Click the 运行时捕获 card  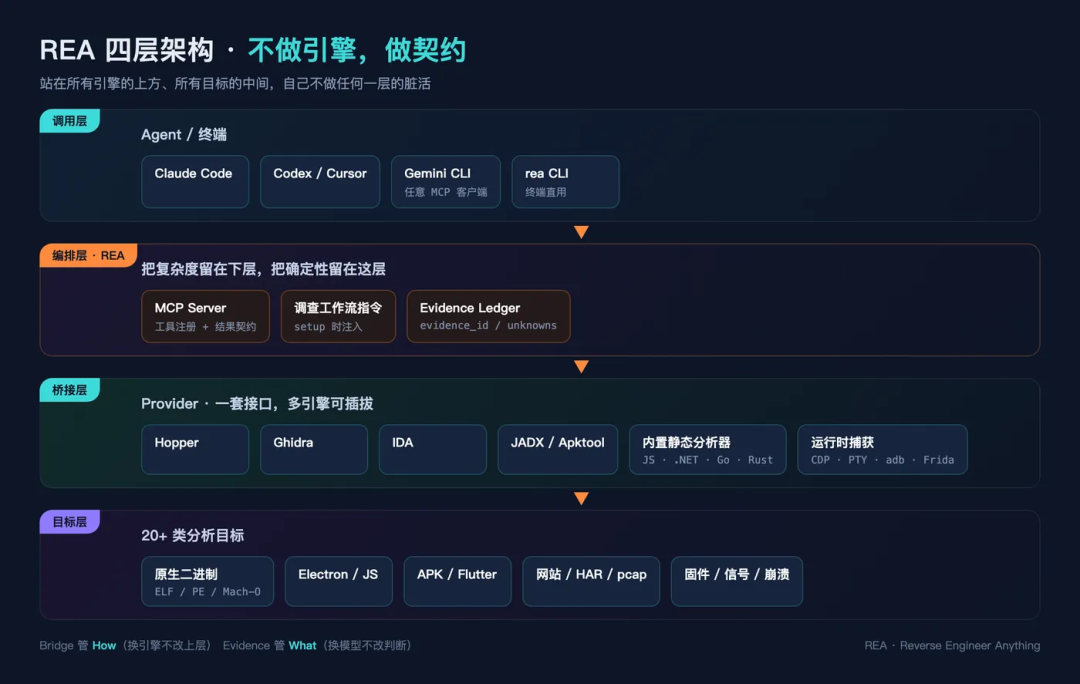tap(882, 449)
